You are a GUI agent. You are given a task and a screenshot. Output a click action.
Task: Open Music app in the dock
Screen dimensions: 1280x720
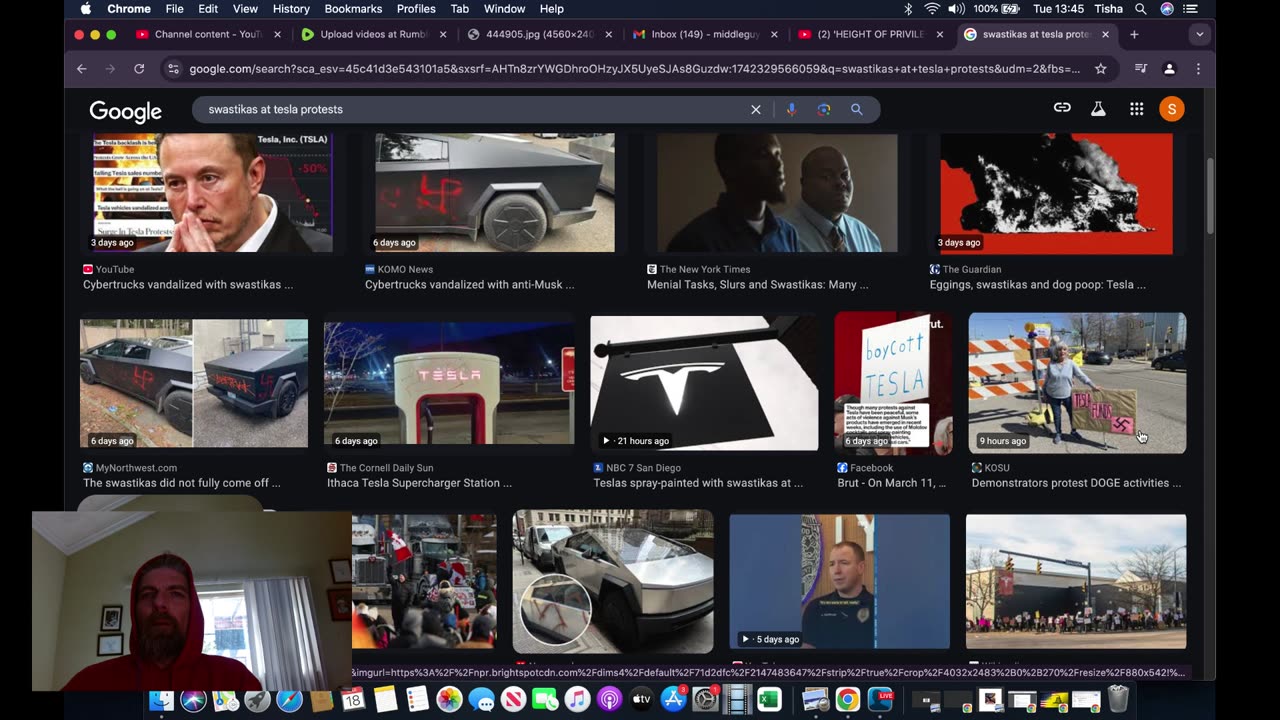point(577,699)
